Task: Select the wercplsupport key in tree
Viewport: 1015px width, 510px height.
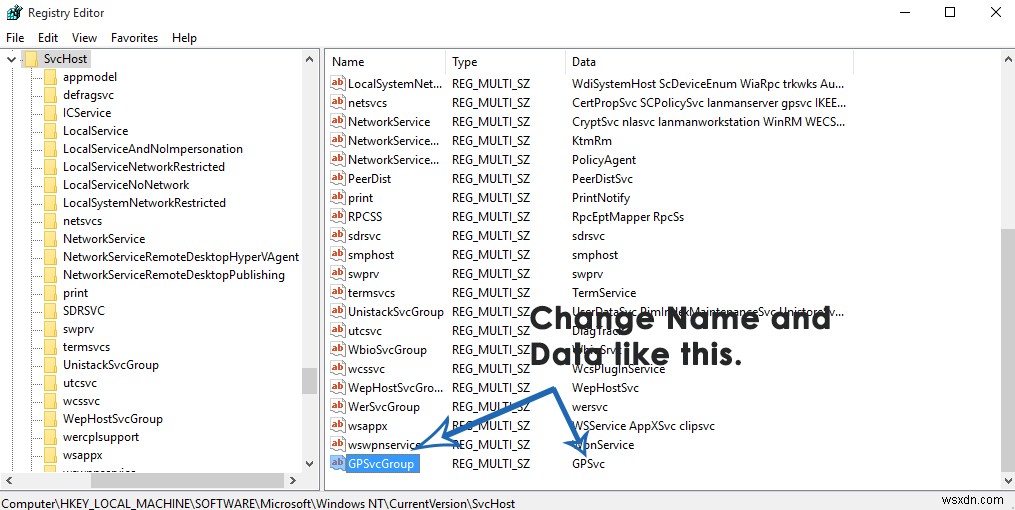Action: click(x=101, y=437)
